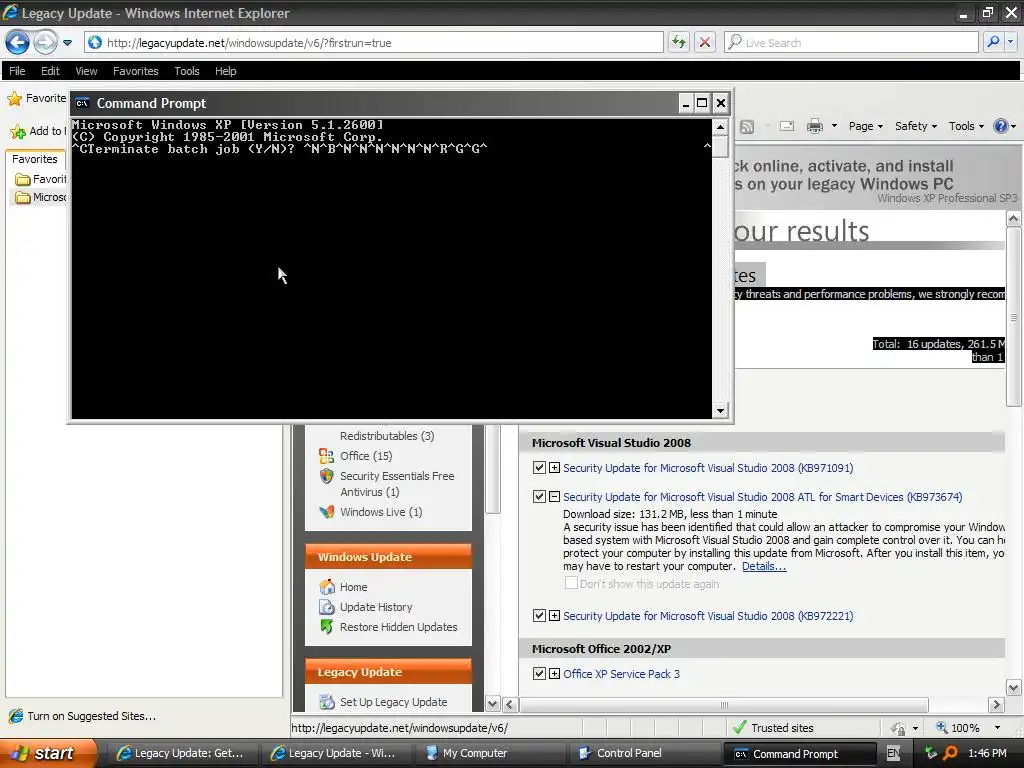Image resolution: width=1024 pixels, height=768 pixels.
Task: Switch to Control Panel taskbar window
Action: 647,753
